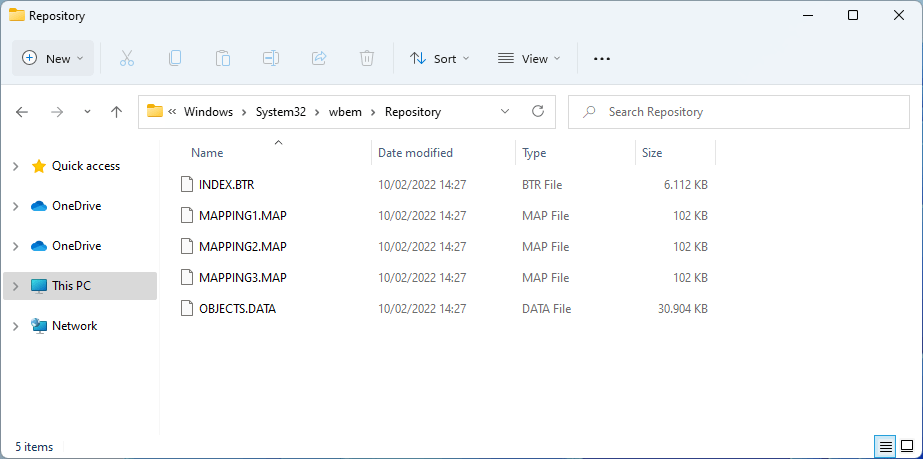Image resolution: width=923 pixels, height=459 pixels.
Task: Open the See more ellipsis menu
Action: pos(601,58)
